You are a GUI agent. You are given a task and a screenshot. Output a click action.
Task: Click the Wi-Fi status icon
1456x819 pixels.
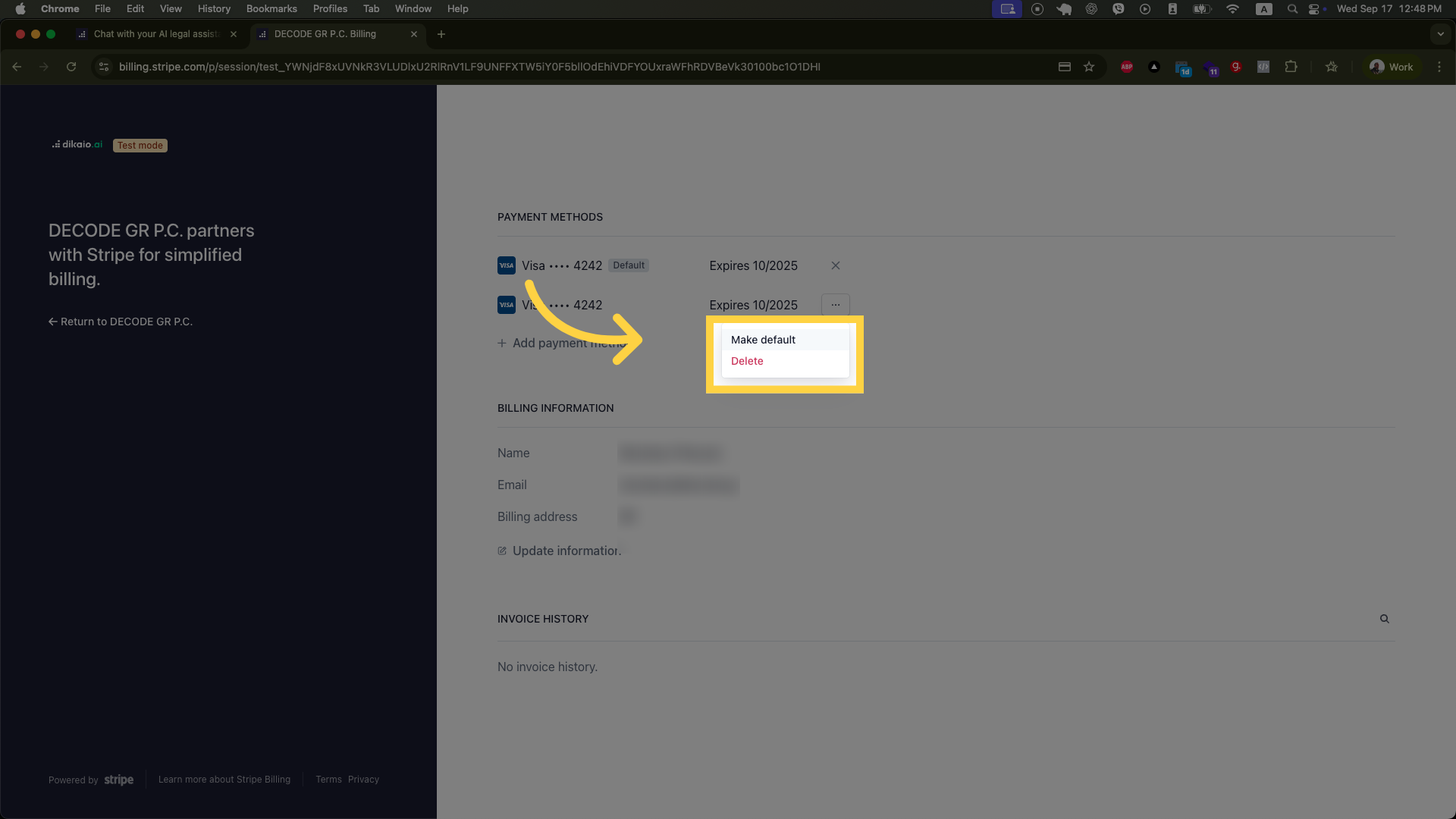tap(1232, 8)
